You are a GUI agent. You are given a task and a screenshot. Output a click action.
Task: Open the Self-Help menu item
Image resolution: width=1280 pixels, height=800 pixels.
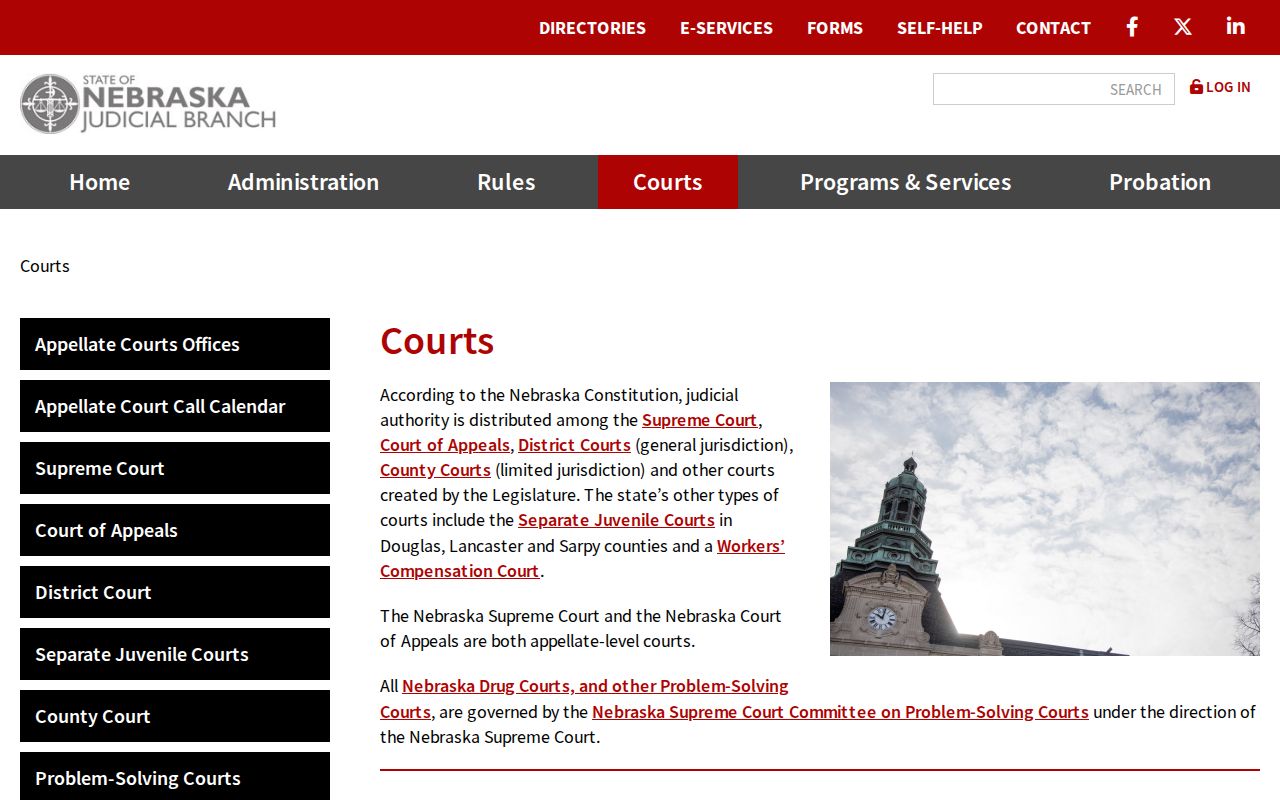click(x=940, y=28)
